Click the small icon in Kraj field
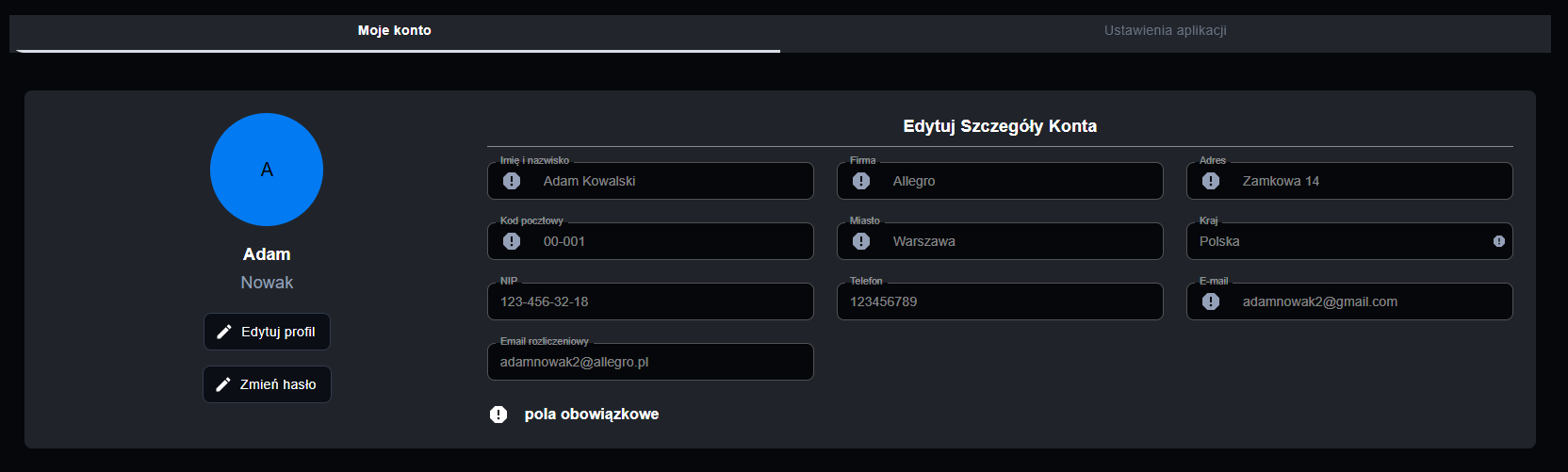This screenshot has height=472, width=1568. pos(1498,241)
